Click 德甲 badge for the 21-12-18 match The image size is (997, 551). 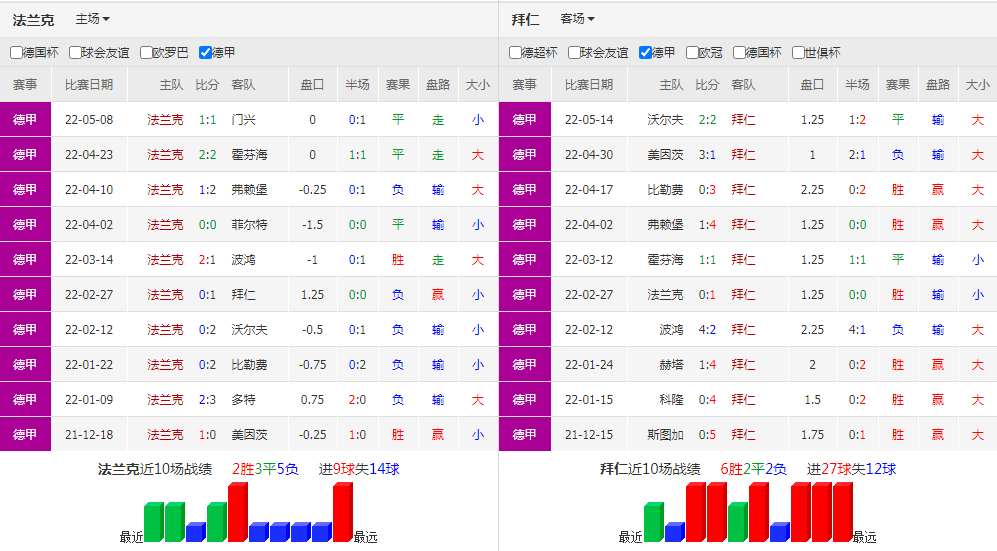tap(25, 435)
